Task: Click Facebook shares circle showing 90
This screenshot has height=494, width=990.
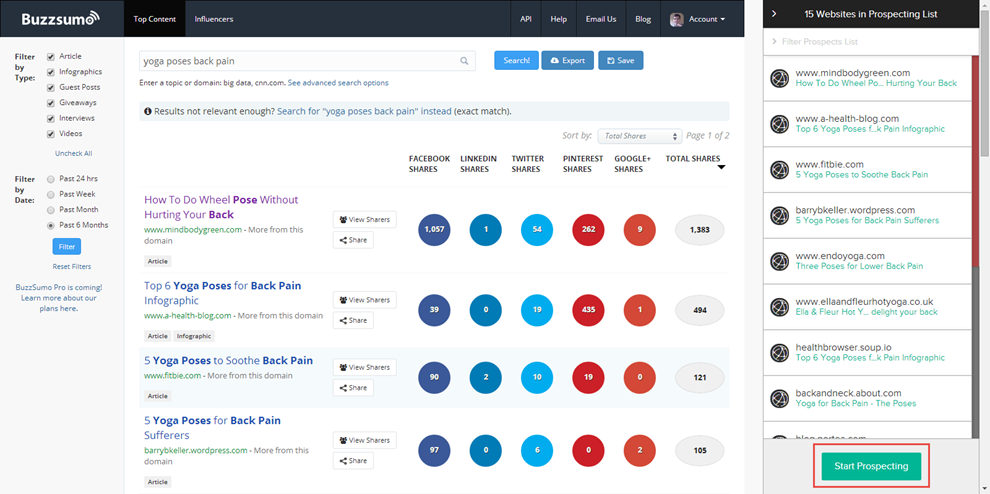Action: pos(434,378)
